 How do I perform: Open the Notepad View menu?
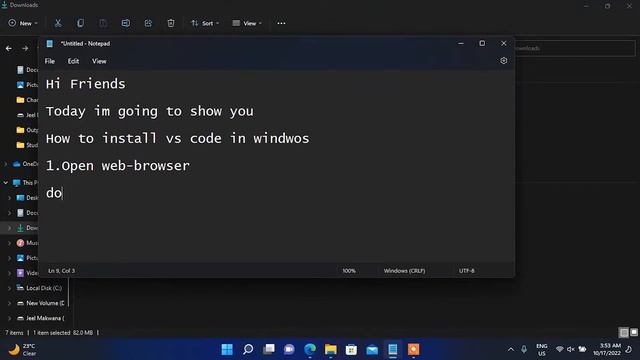(99, 61)
